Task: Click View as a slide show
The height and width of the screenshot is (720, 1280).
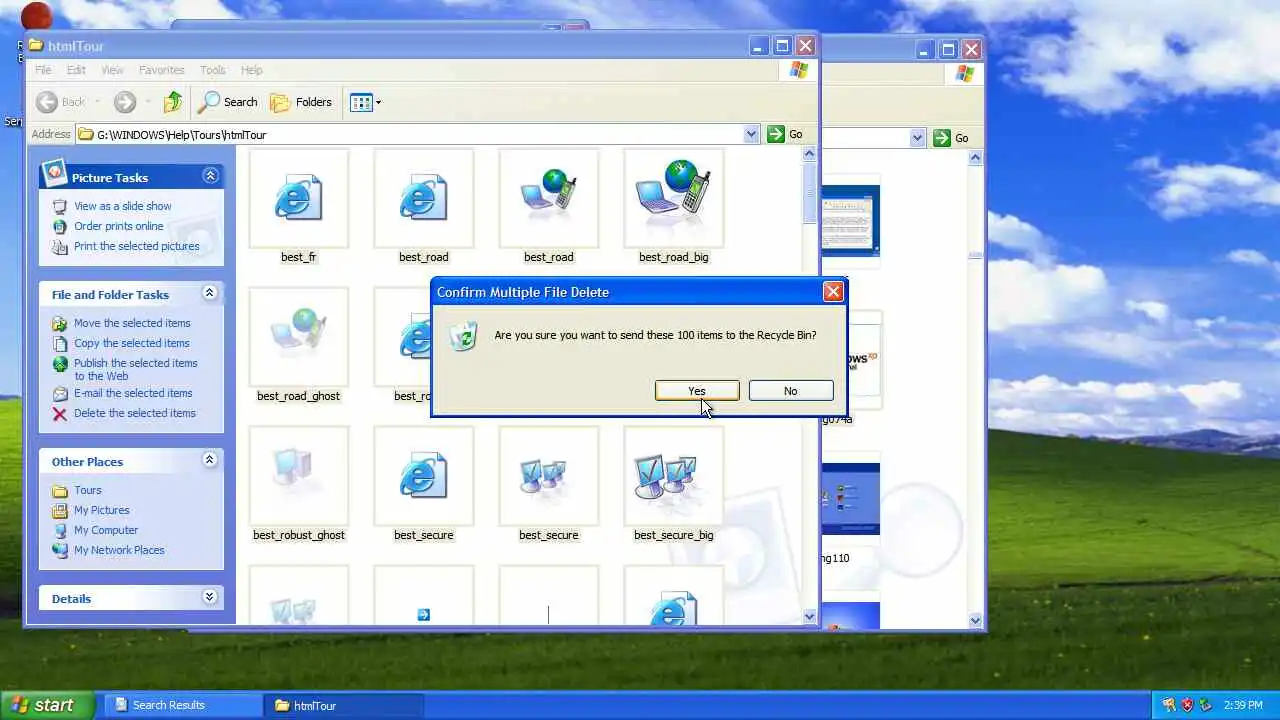Action: [x=122, y=206]
